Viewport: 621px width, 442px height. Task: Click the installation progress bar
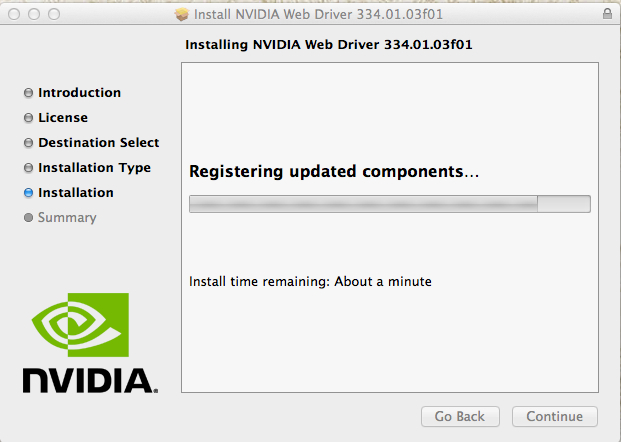[390, 204]
